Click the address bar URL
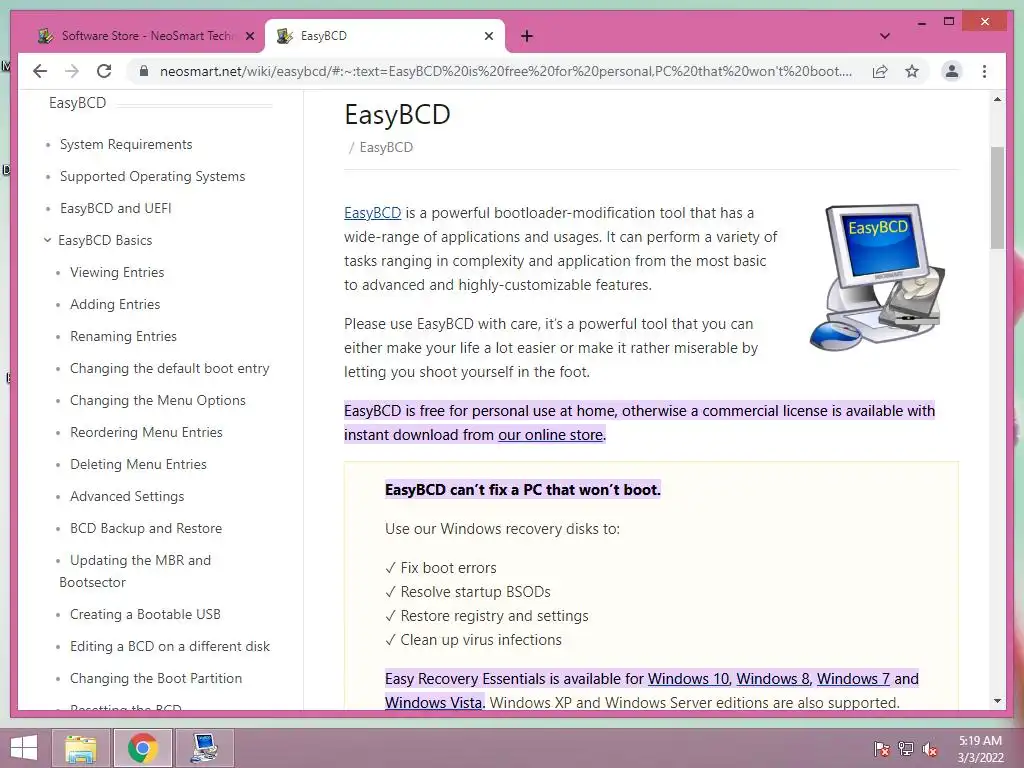The height and width of the screenshot is (768, 1024). coord(505,71)
